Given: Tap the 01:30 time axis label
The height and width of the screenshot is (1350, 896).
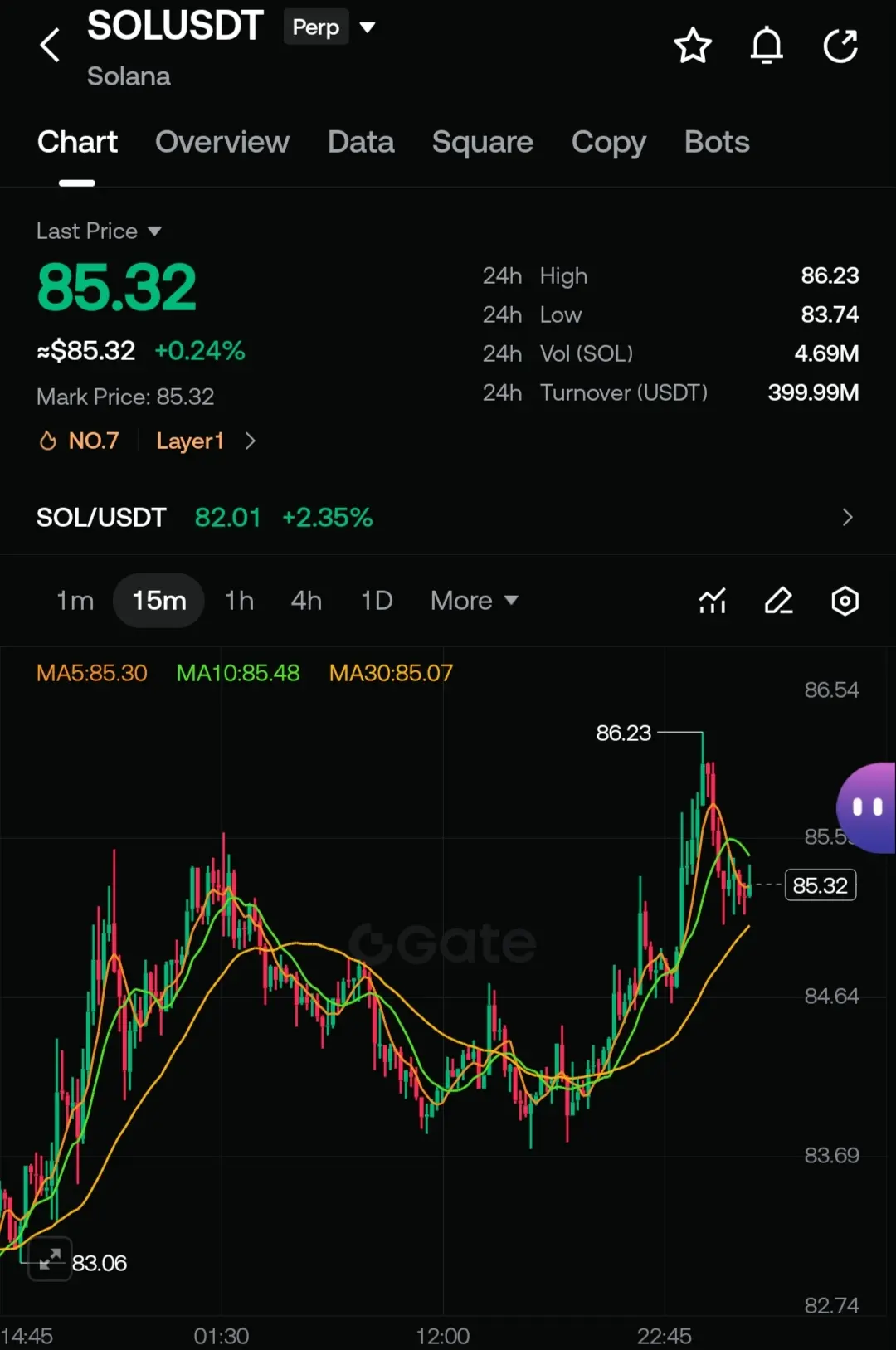Looking at the screenshot, I should pos(222,1336).
